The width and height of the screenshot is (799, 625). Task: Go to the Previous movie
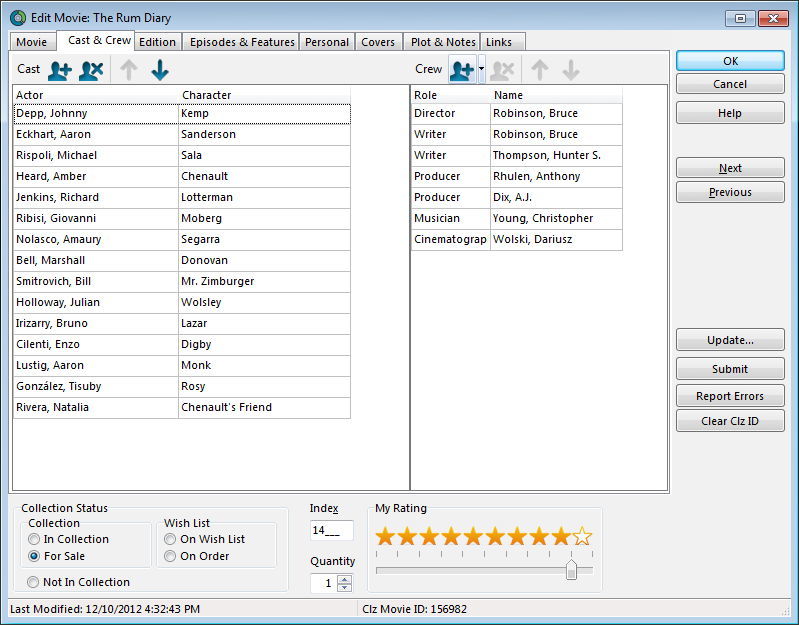(x=730, y=192)
